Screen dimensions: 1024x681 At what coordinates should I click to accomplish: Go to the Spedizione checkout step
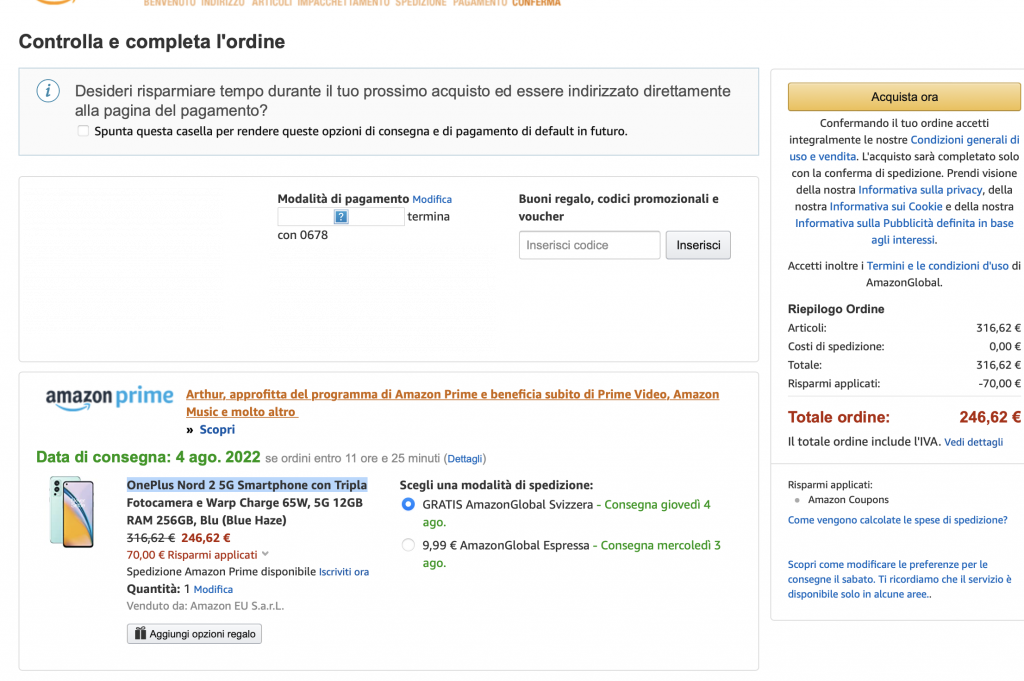421,4
